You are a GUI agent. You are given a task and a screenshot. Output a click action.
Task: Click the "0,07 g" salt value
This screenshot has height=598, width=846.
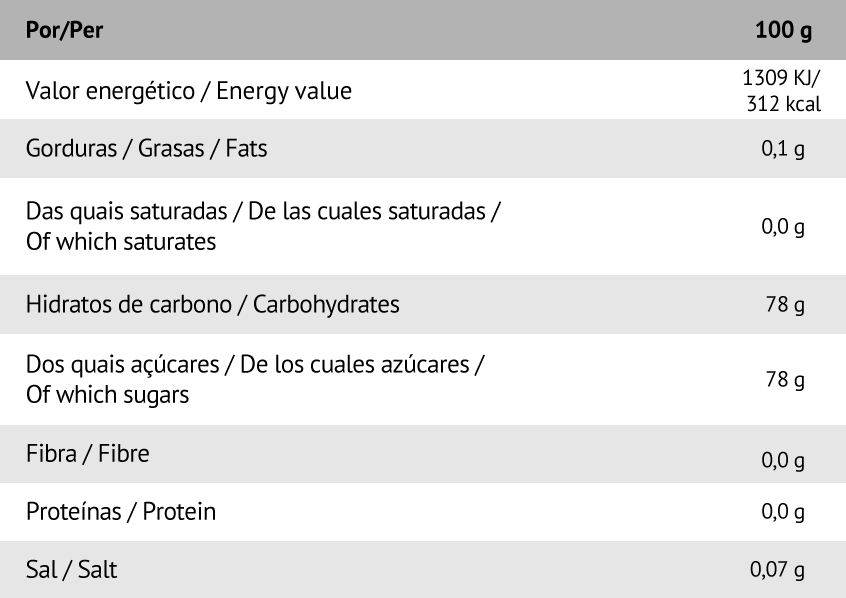(x=778, y=571)
